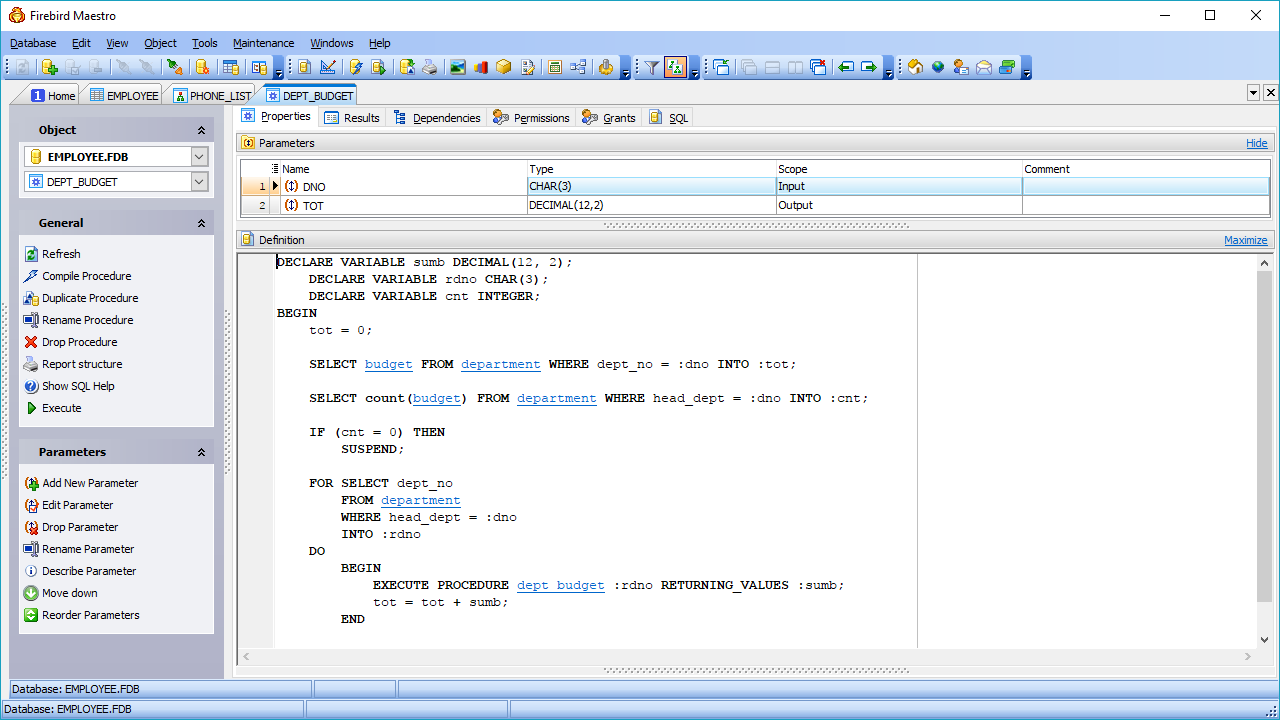Screen dimensions: 1280x720
Task: Open the EMPLOYEE.FDB database dropdown
Action: pyautogui.click(x=199, y=157)
